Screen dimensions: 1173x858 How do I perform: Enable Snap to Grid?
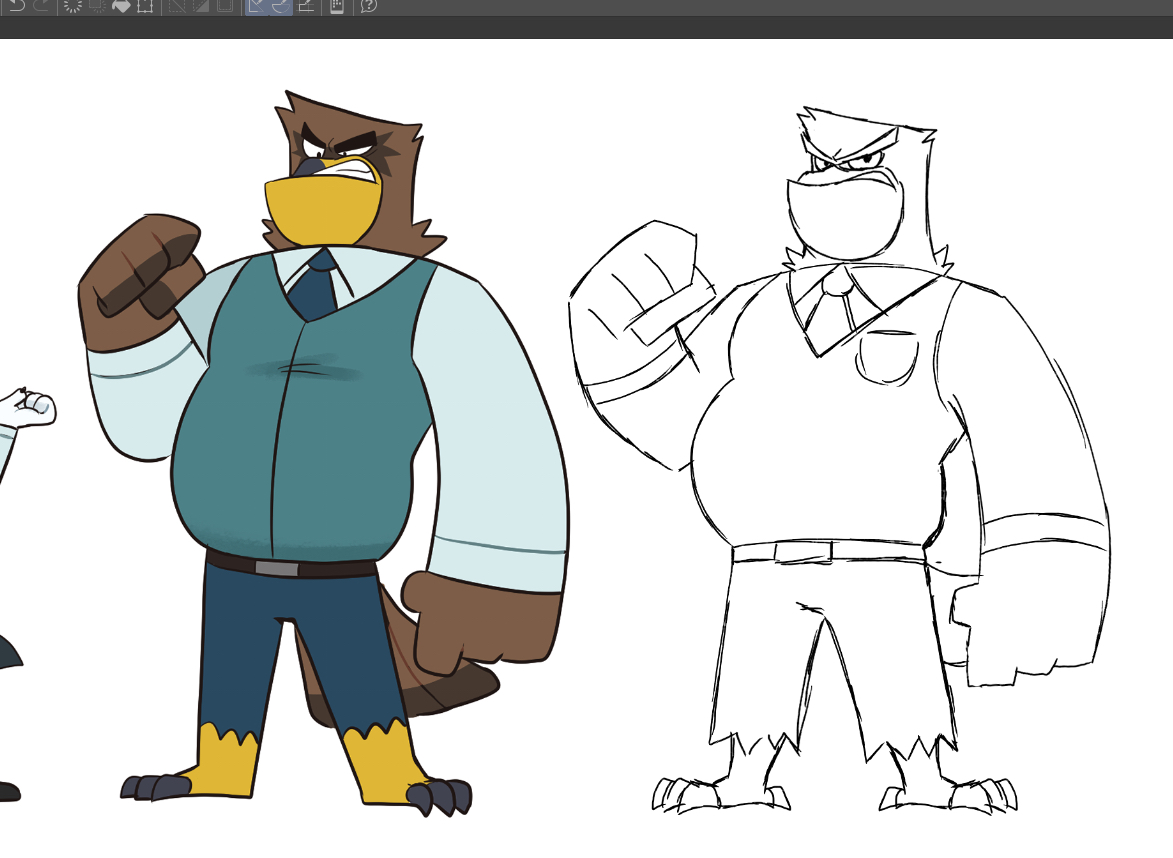tap(305, 5)
